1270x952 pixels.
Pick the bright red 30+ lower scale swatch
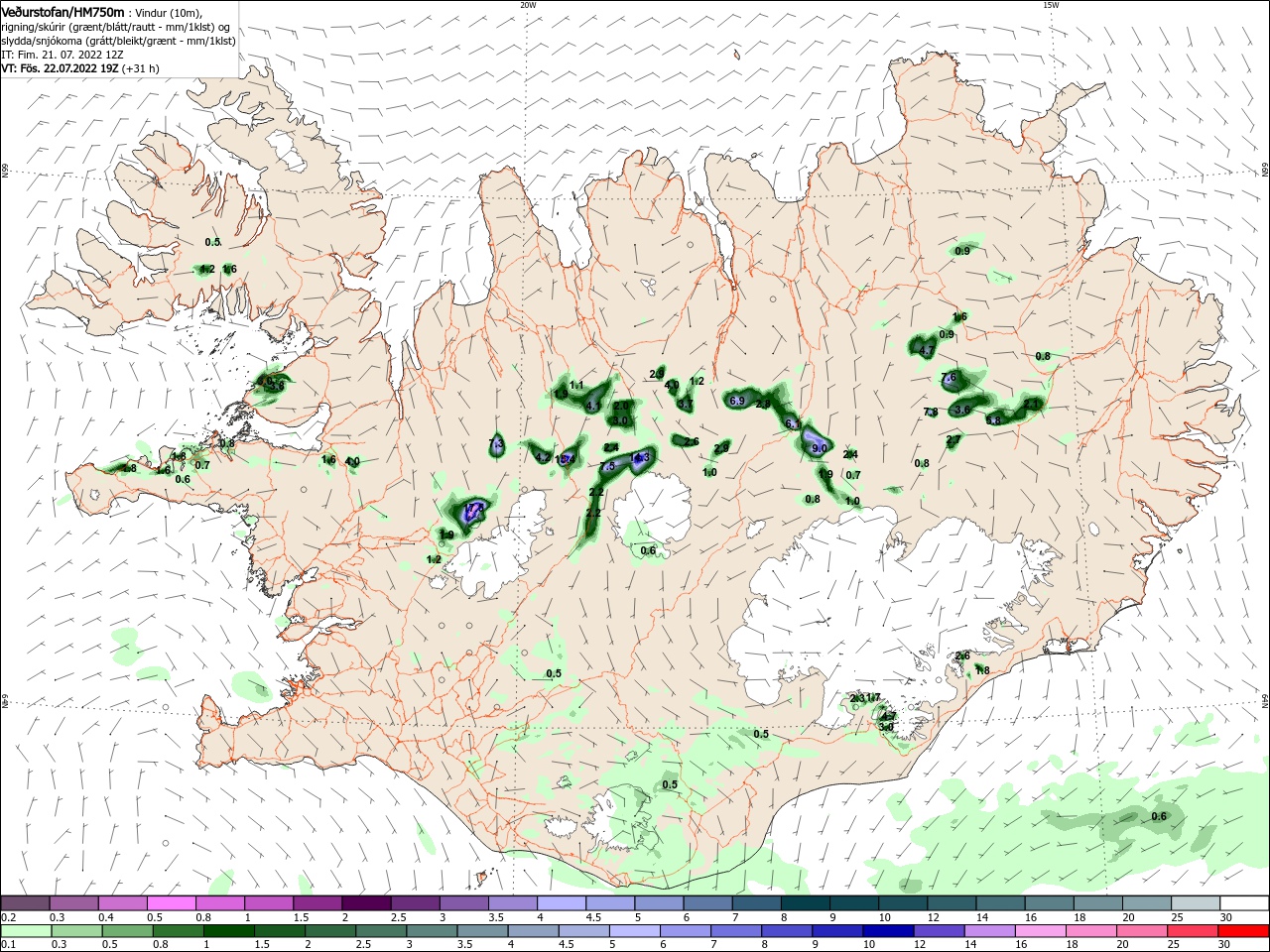[x=1243, y=931]
